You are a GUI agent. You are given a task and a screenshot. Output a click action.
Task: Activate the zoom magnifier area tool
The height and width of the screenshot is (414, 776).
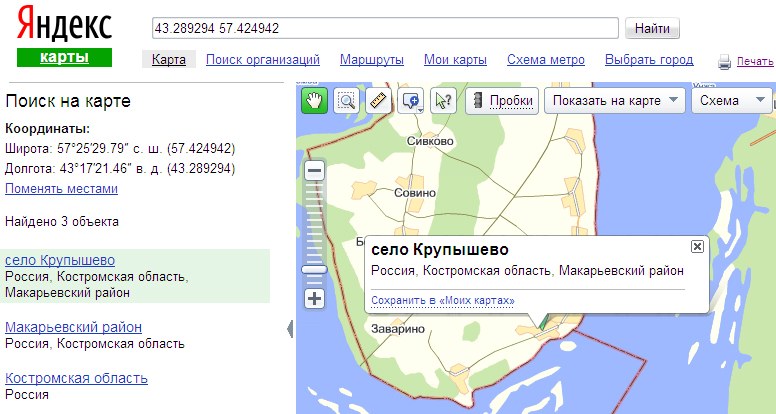[x=346, y=100]
